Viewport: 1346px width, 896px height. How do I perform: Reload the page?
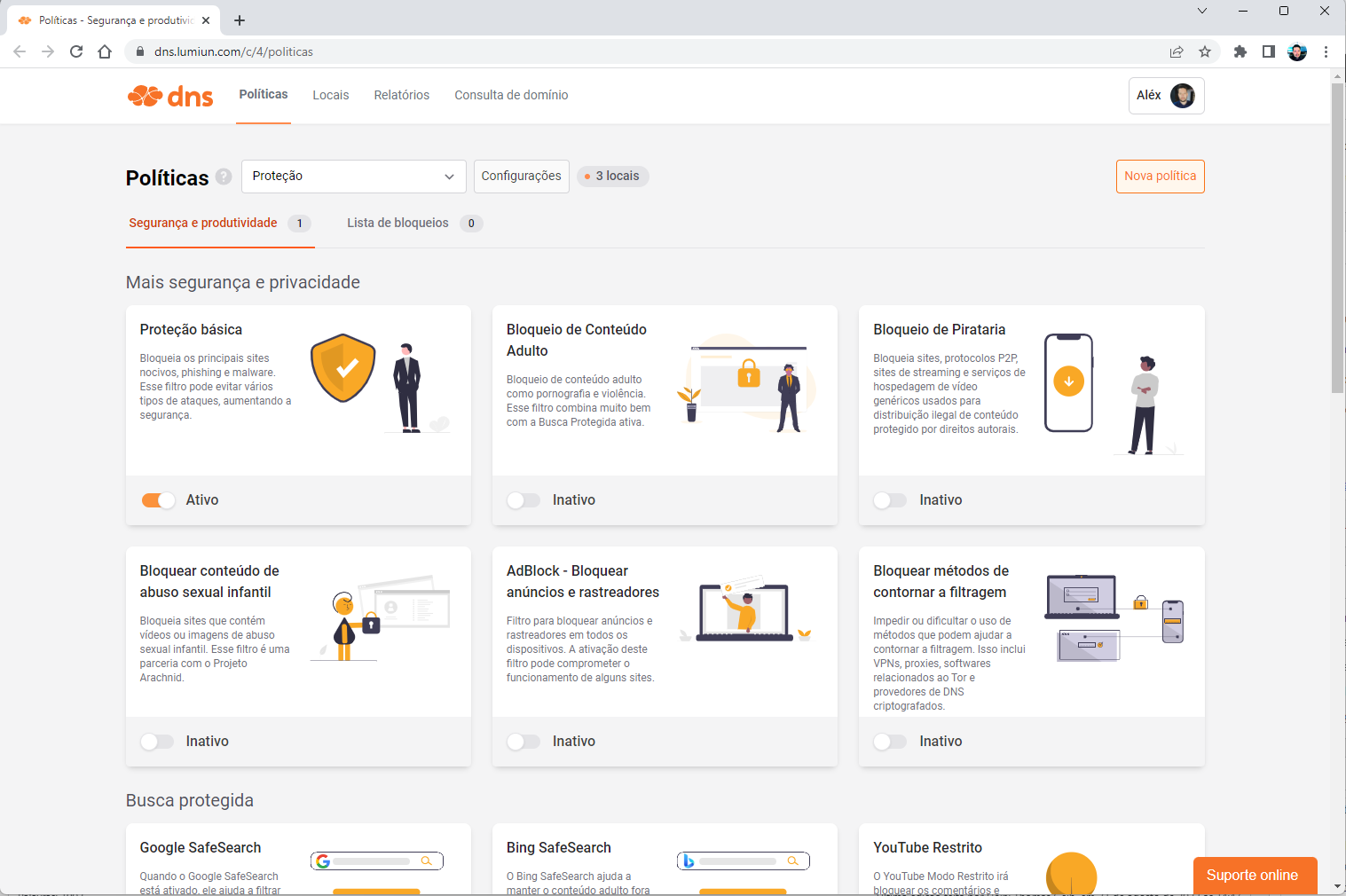[x=76, y=51]
